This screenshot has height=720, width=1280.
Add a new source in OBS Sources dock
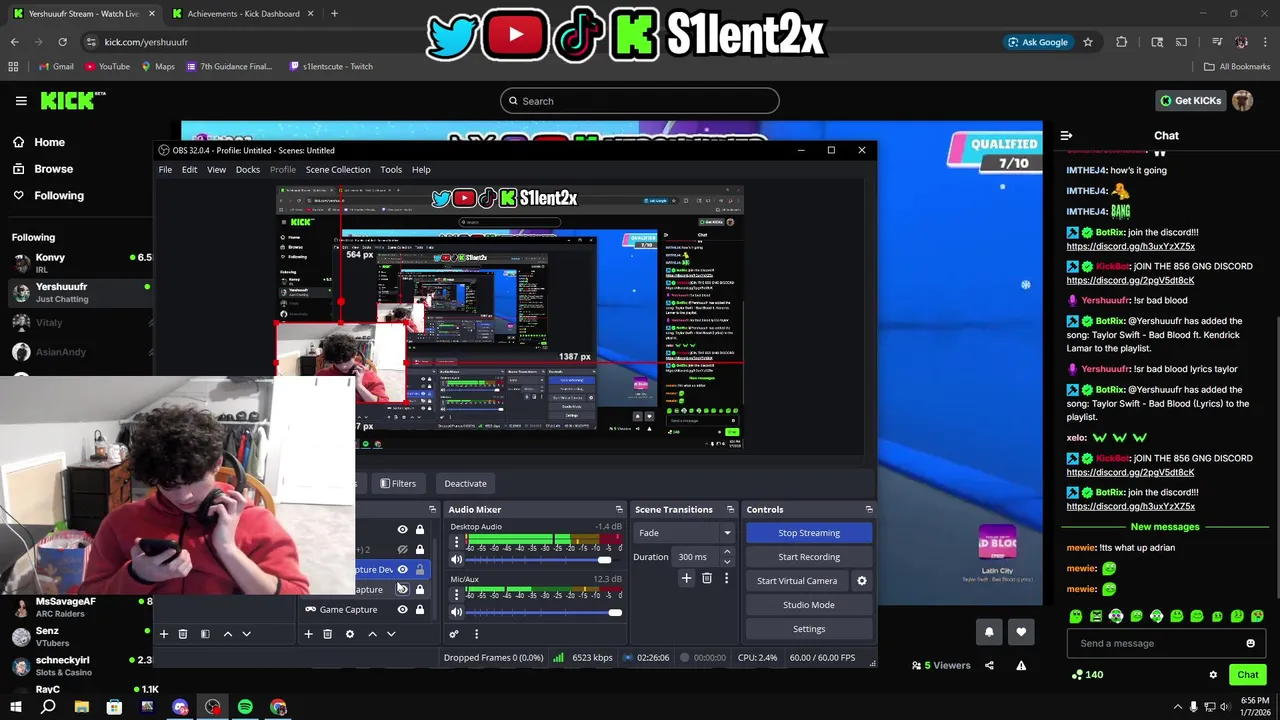click(x=308, y=634)
